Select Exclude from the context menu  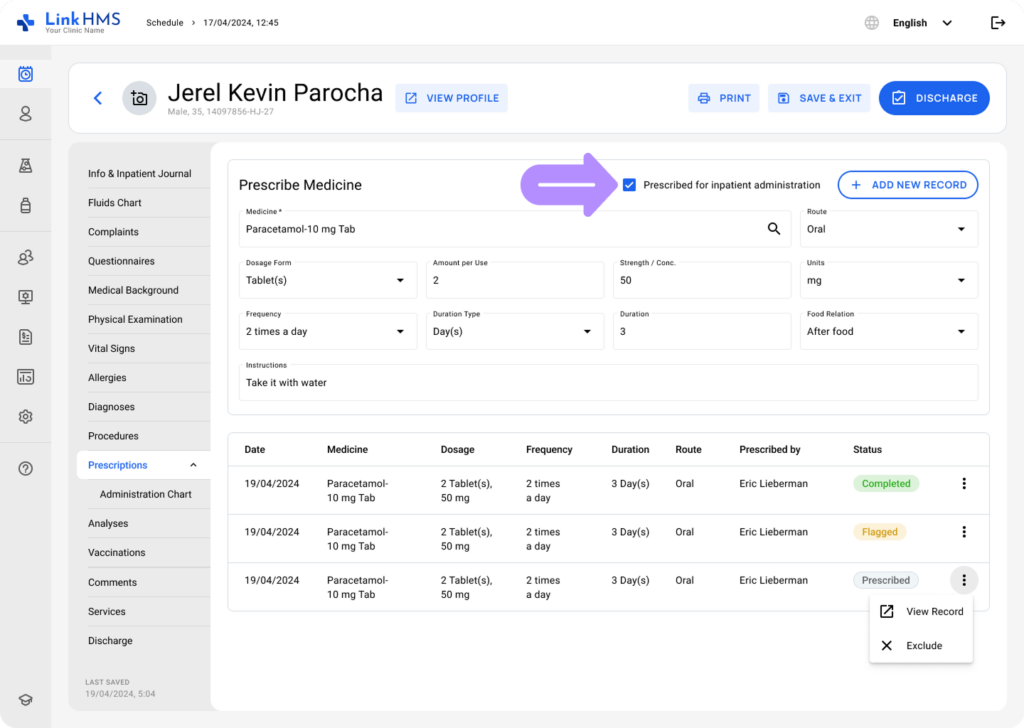[923, 646]
